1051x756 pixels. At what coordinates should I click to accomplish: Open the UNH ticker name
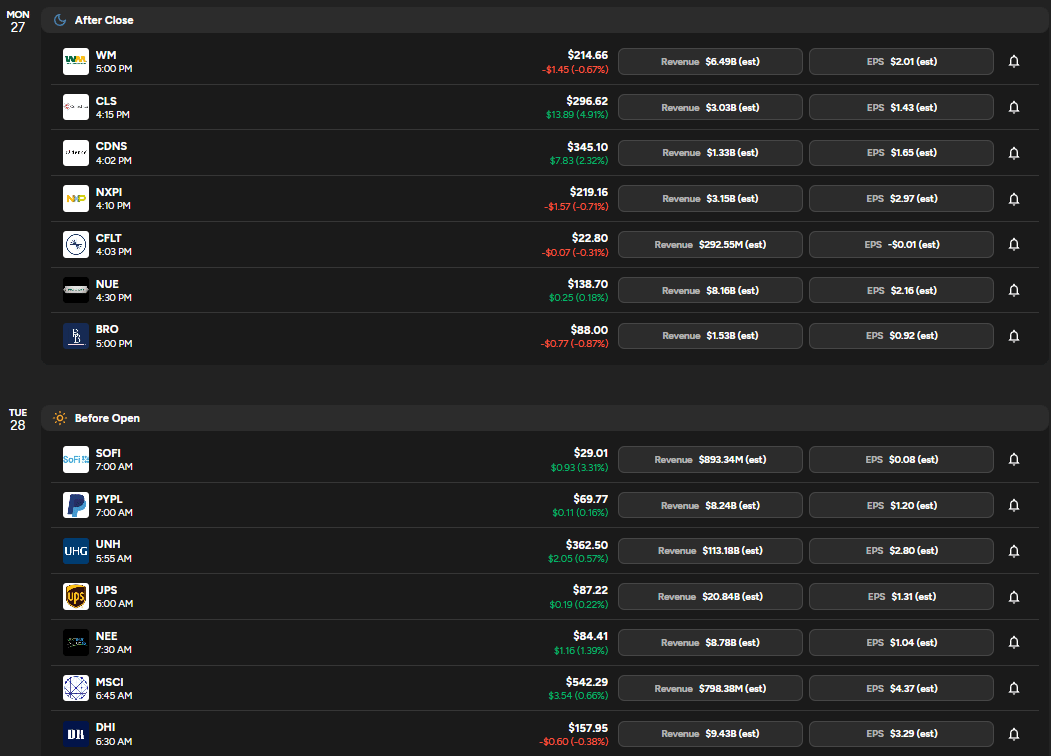108,544
